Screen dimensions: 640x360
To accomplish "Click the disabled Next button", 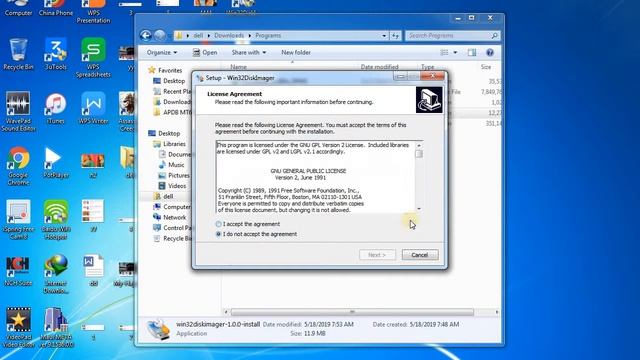I will 377,255.
